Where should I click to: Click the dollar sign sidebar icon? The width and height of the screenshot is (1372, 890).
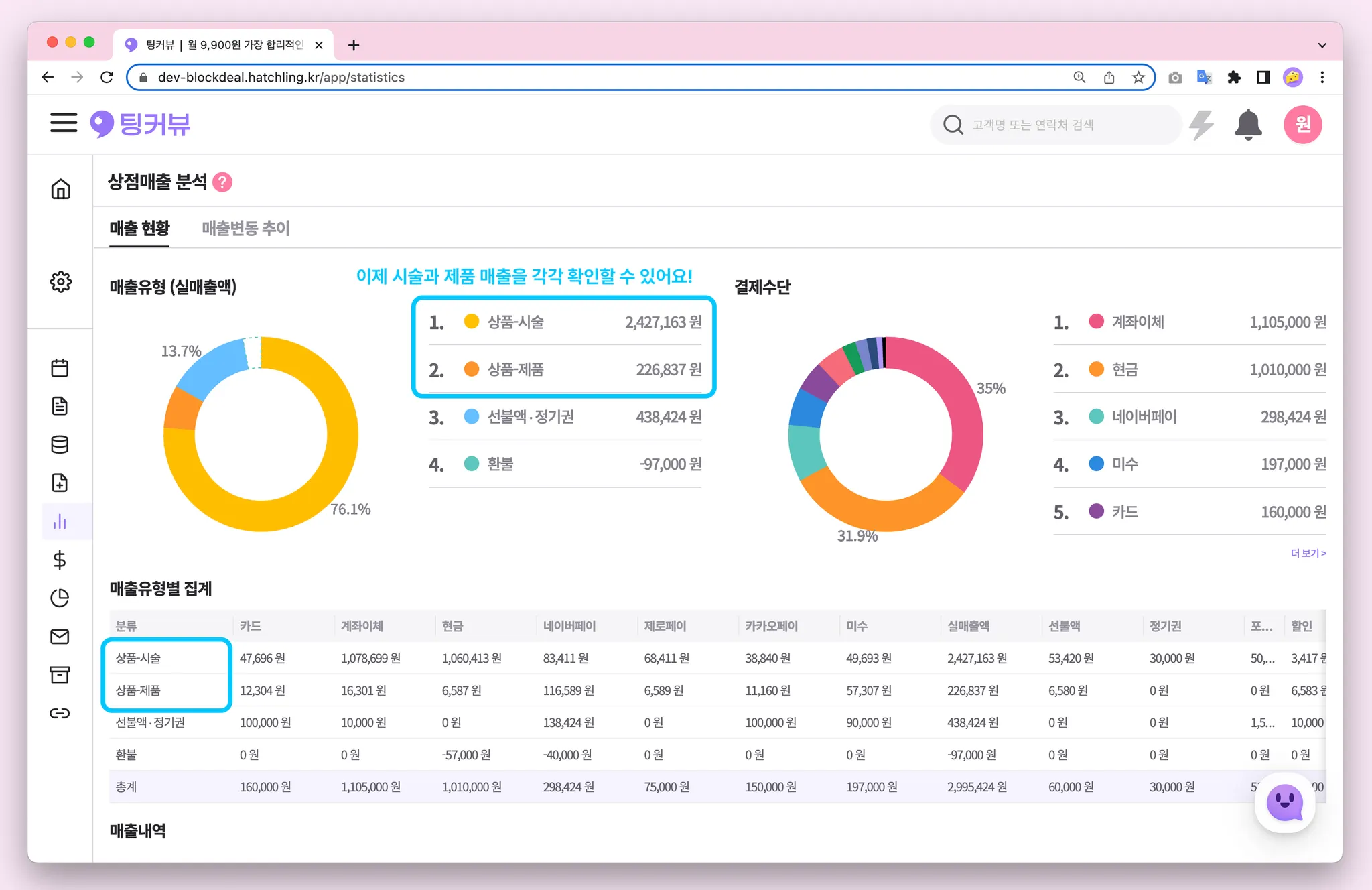[x=60, y=560]
